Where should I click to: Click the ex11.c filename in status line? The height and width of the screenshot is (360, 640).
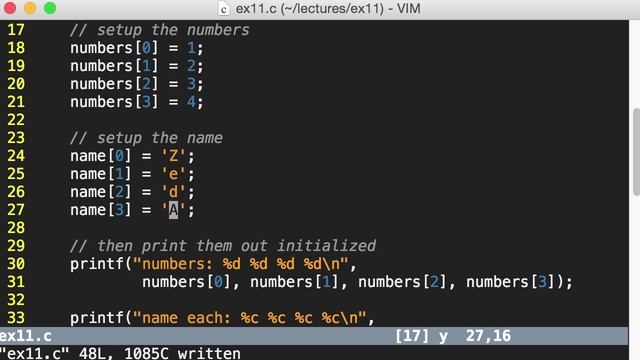tap(25, 336)
